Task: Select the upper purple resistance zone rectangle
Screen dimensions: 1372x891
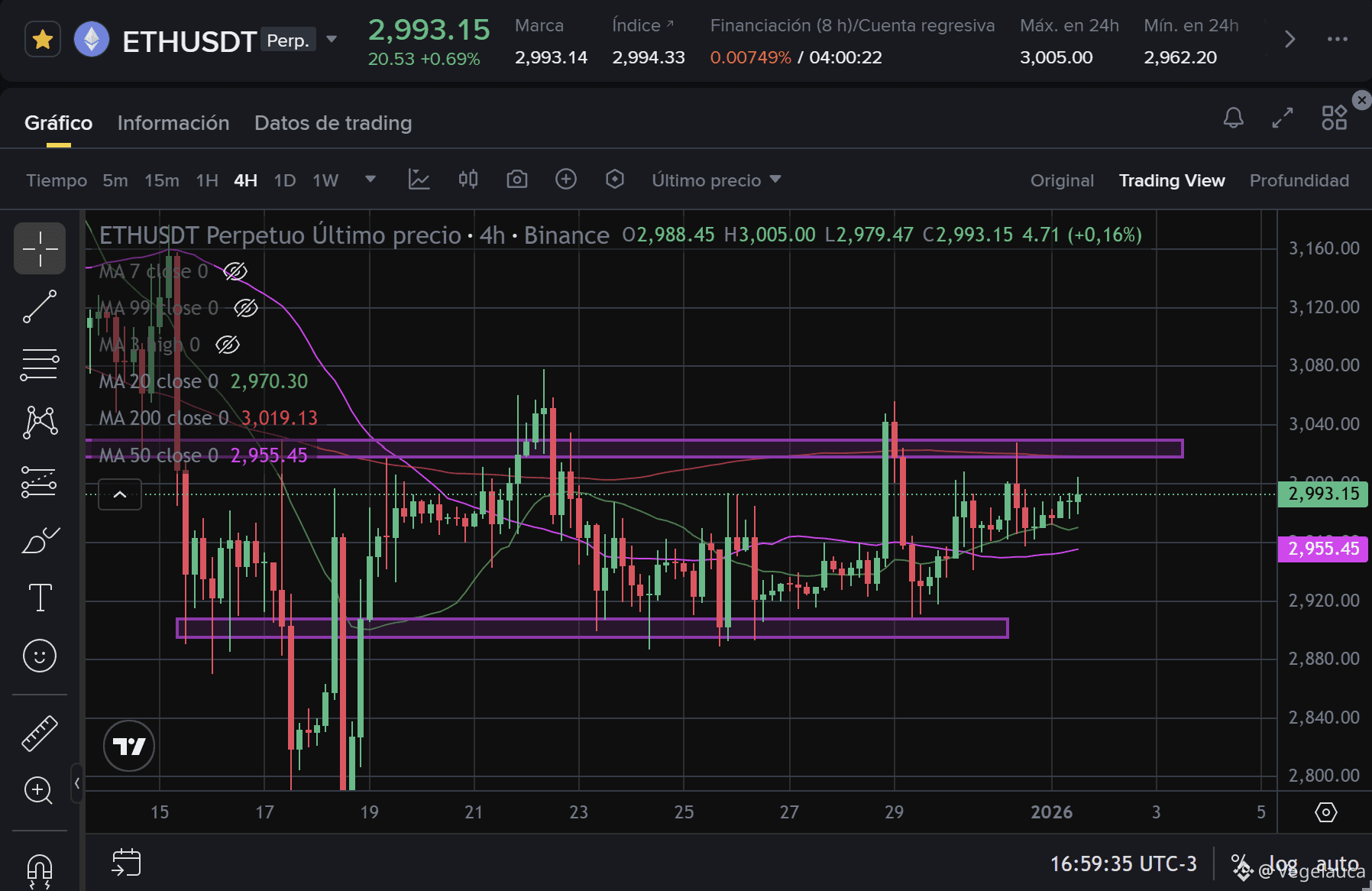Action: pos(635,449)
